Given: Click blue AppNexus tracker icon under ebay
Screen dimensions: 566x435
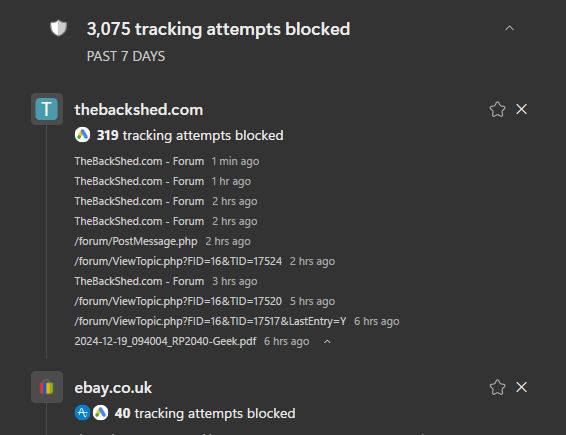Looking at the screenshot, I should 82,413.
